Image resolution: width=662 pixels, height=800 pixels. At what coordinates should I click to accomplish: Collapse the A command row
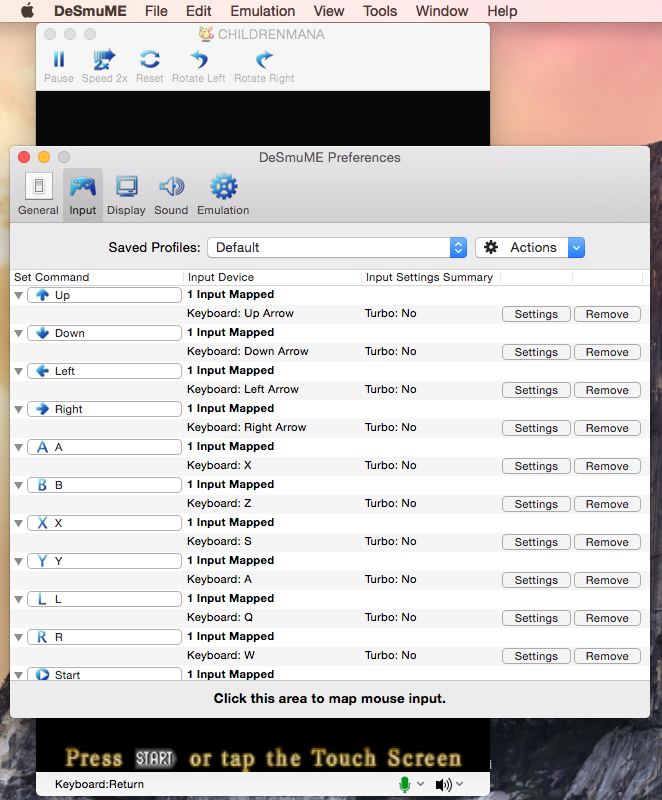click(18, 447)
